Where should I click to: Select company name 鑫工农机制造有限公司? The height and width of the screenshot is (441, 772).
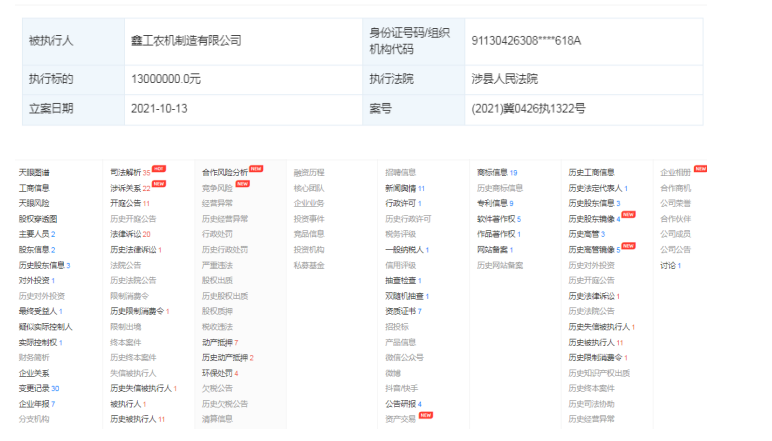click(186, 41)
